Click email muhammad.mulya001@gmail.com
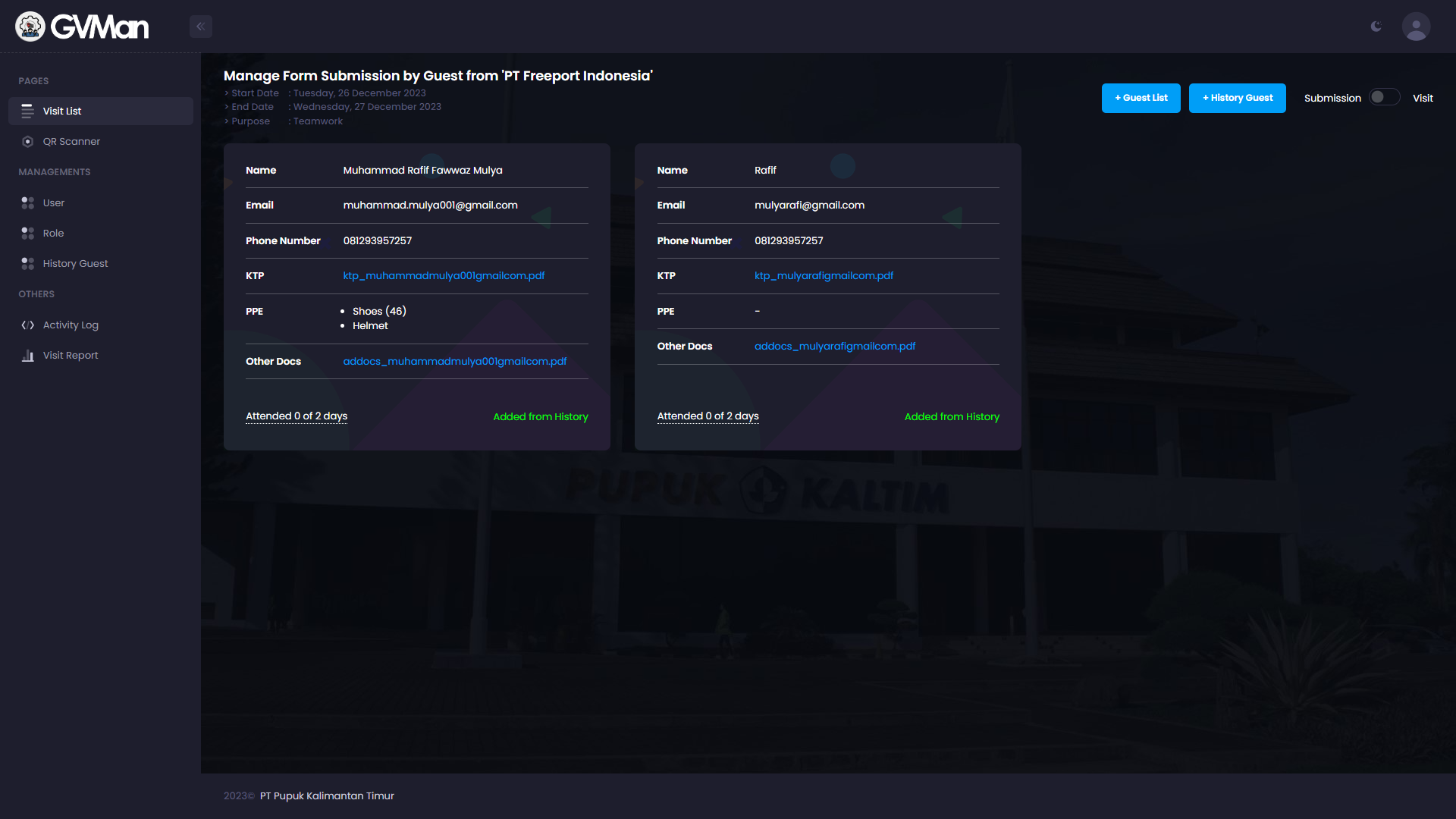The height and width of the screenshot is (819, 1456). coord(430,205)
